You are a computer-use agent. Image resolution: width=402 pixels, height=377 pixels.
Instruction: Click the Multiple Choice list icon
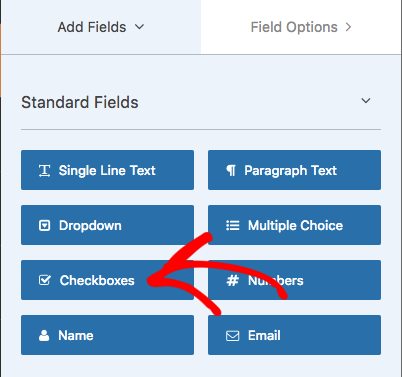233,226
